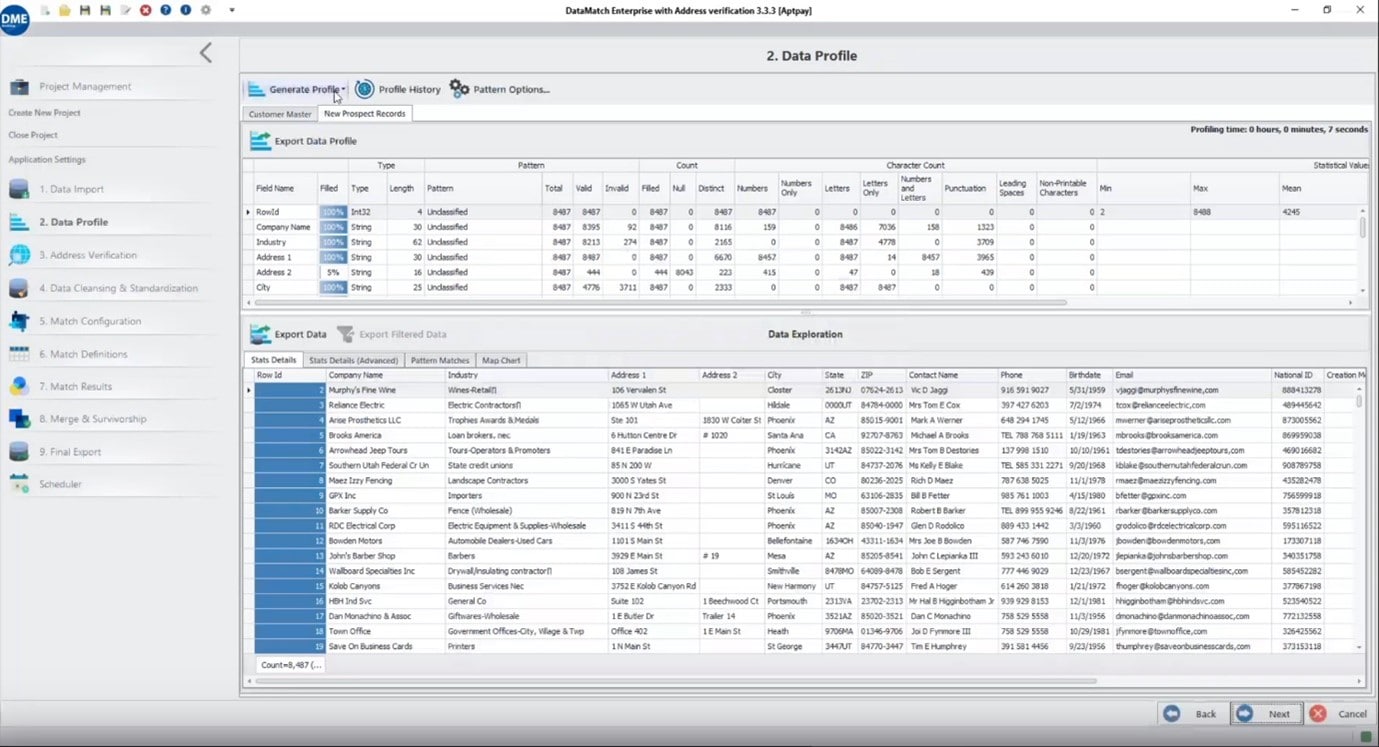Click the second of the two floppy-disk save icons

105,10
